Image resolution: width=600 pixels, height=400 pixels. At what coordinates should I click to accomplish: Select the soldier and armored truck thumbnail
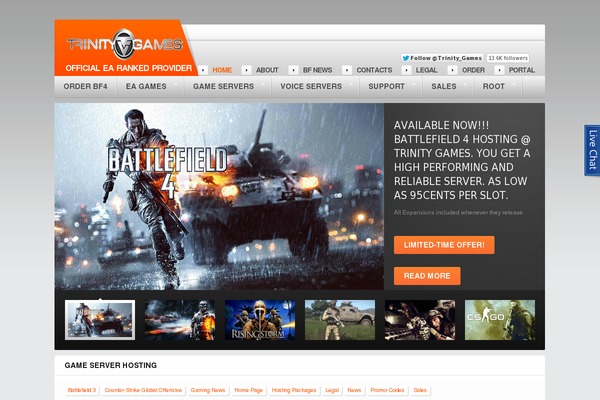340,320
